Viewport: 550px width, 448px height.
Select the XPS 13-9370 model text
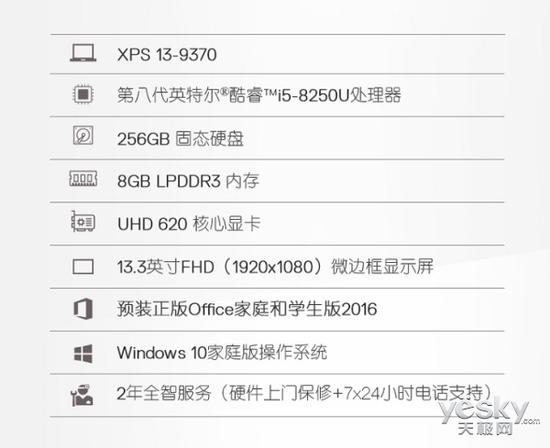tap(167, 55)
